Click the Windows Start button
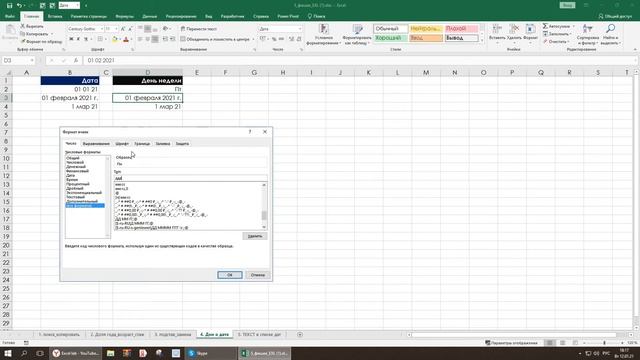 tap(8, 353)
